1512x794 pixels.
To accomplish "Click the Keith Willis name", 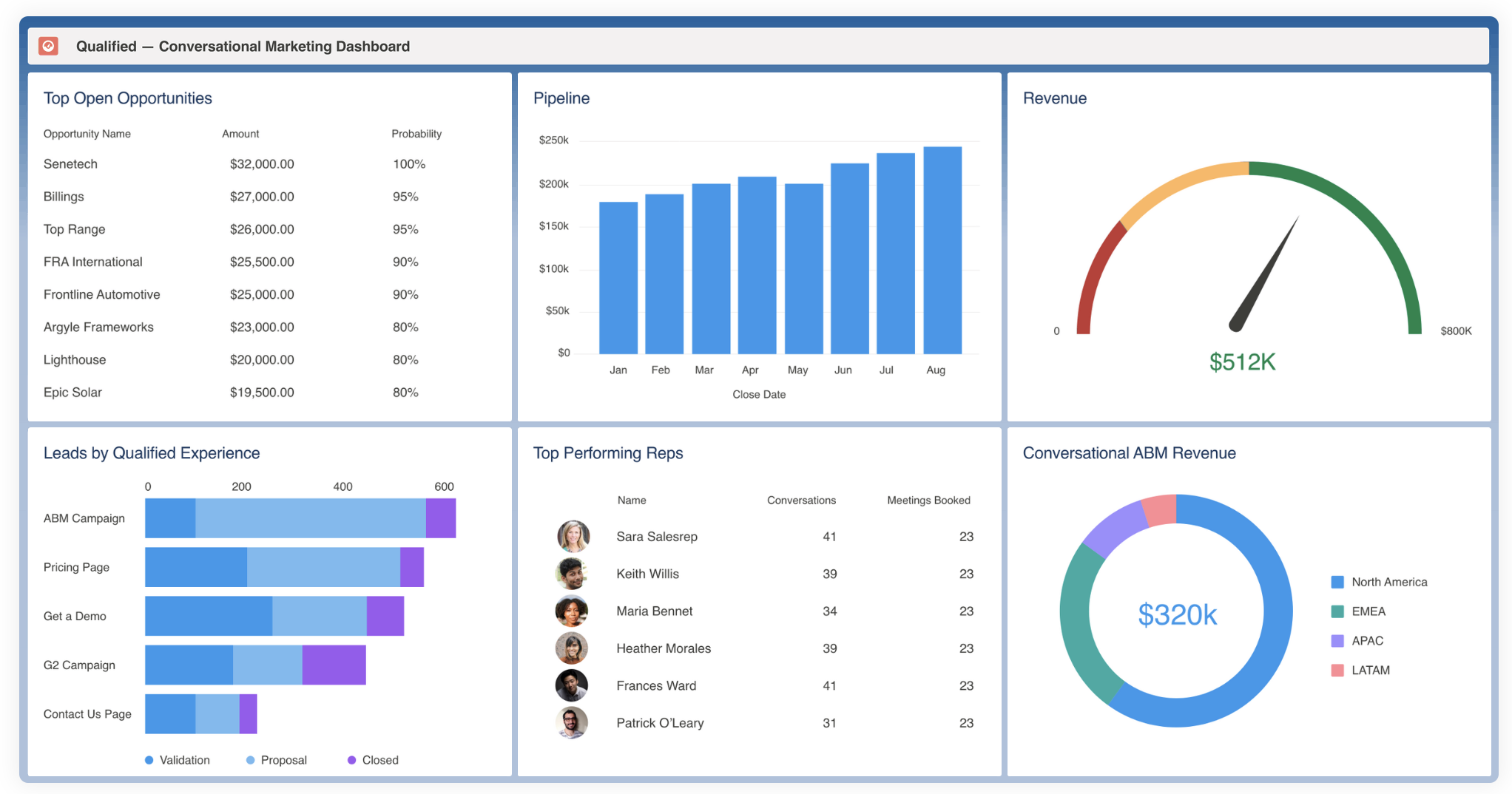I will pyautogui.click(x=647, y=574).
